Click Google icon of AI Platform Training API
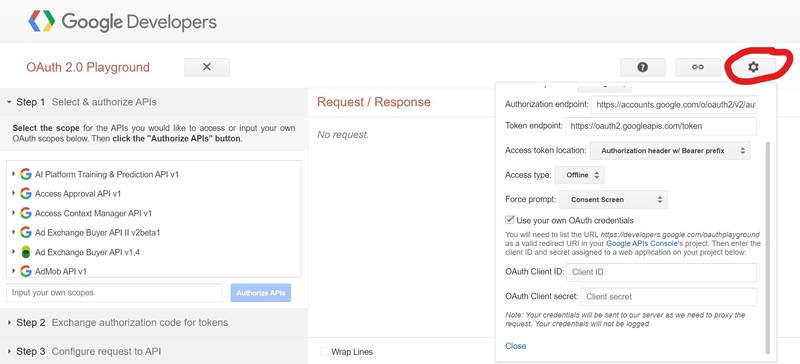Viewport: 800px width, 364px height. click(26, 174)
